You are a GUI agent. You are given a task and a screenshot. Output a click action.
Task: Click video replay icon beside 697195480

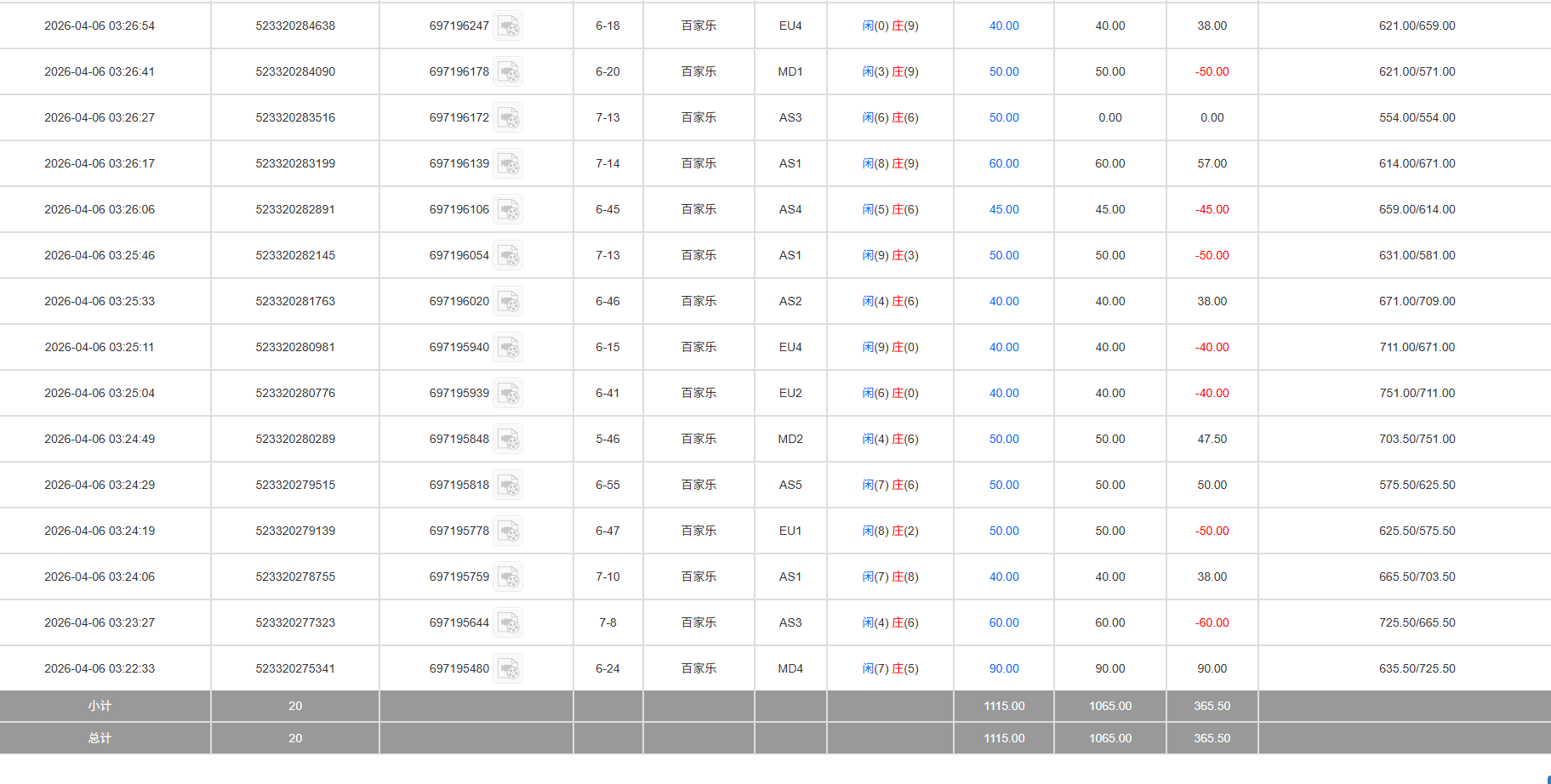click(x=508, y=669)
